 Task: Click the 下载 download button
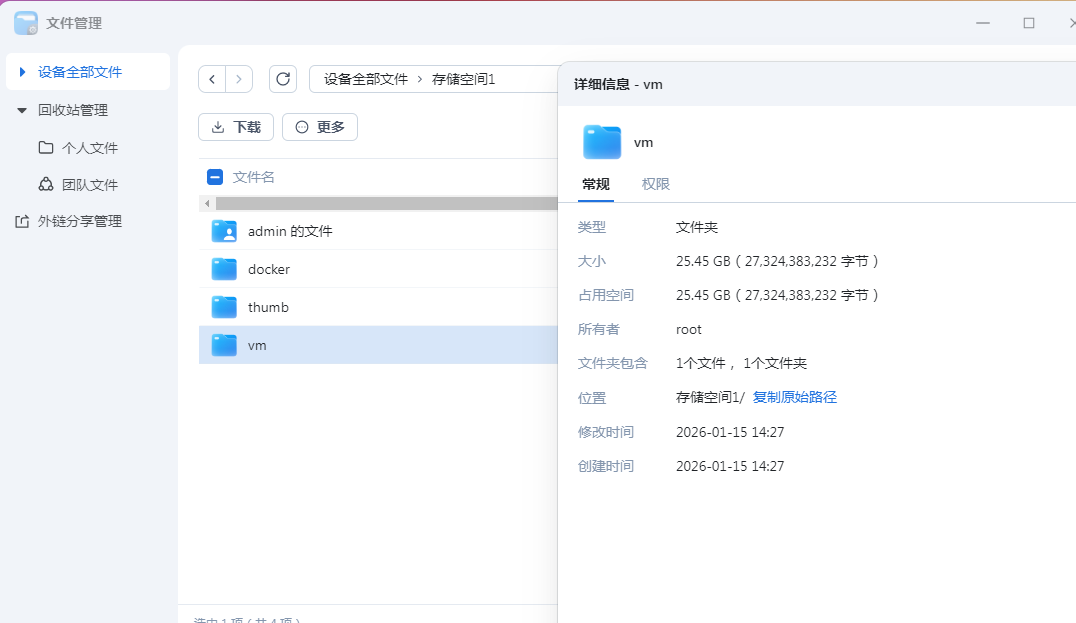tap(235, 127)
